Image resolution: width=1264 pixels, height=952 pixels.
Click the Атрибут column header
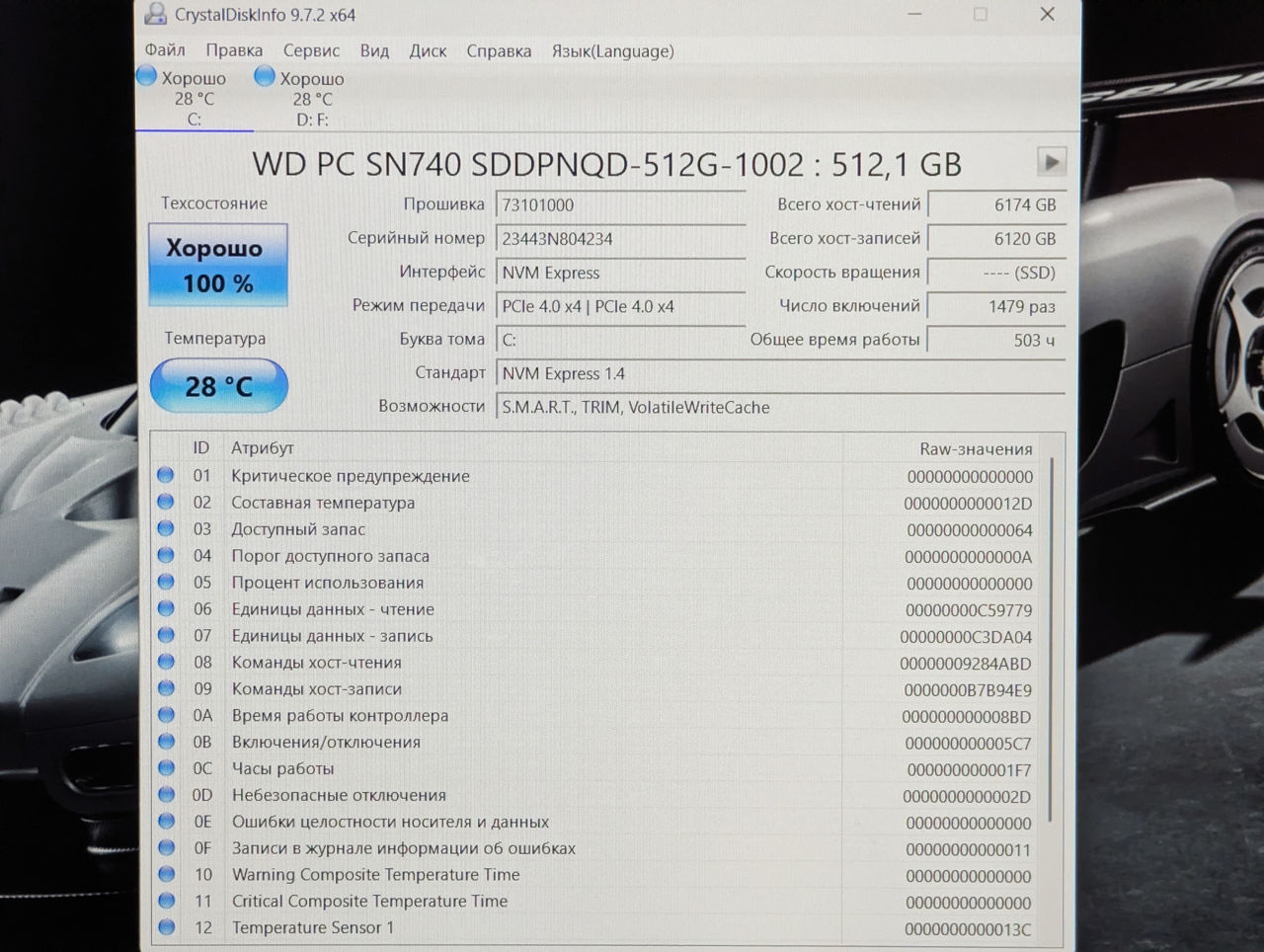[x=263, y=447]
